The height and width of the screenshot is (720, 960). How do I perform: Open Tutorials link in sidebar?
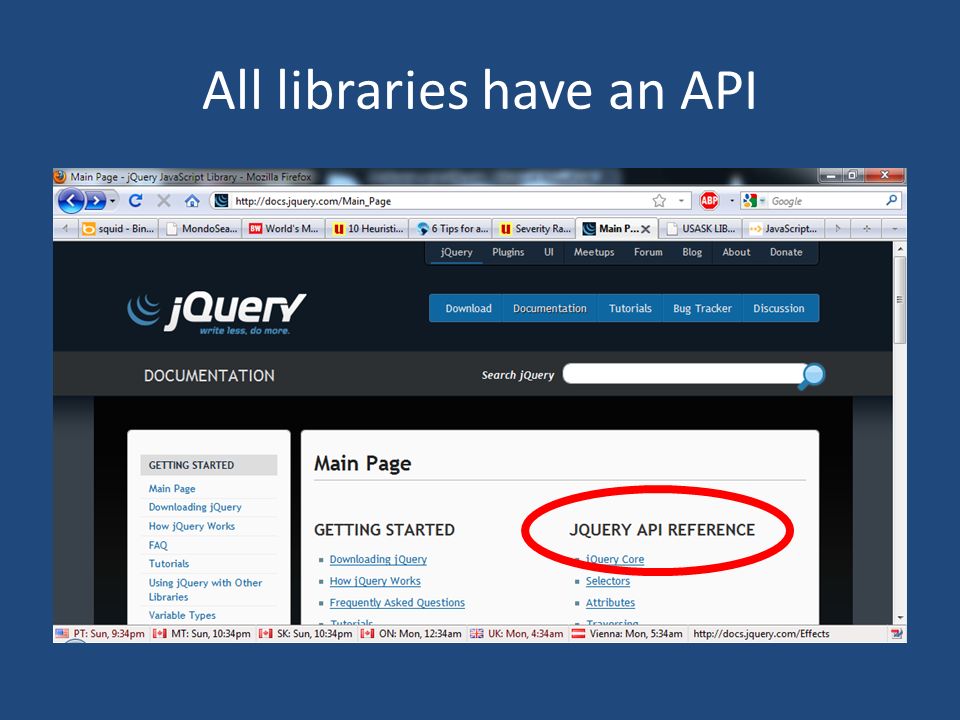169,563
